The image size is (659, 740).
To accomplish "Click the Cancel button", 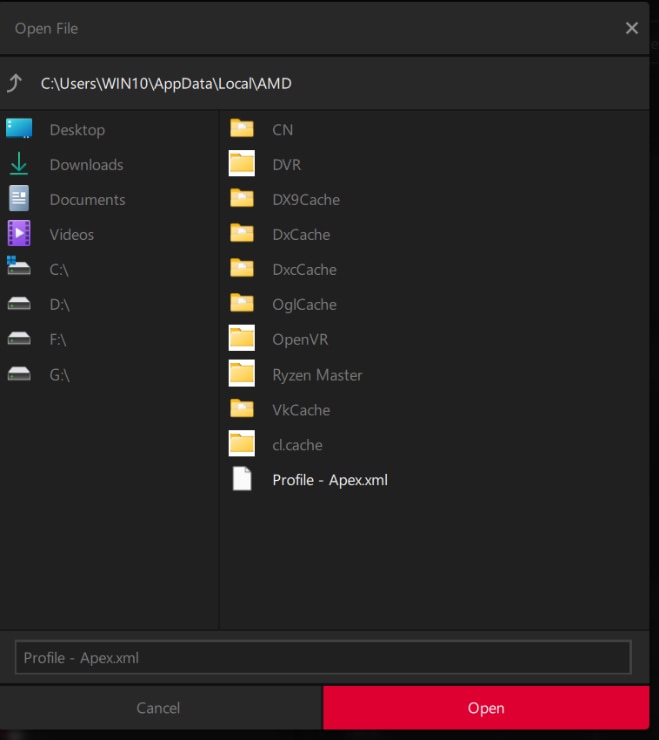I will click(x=158, y=707).
